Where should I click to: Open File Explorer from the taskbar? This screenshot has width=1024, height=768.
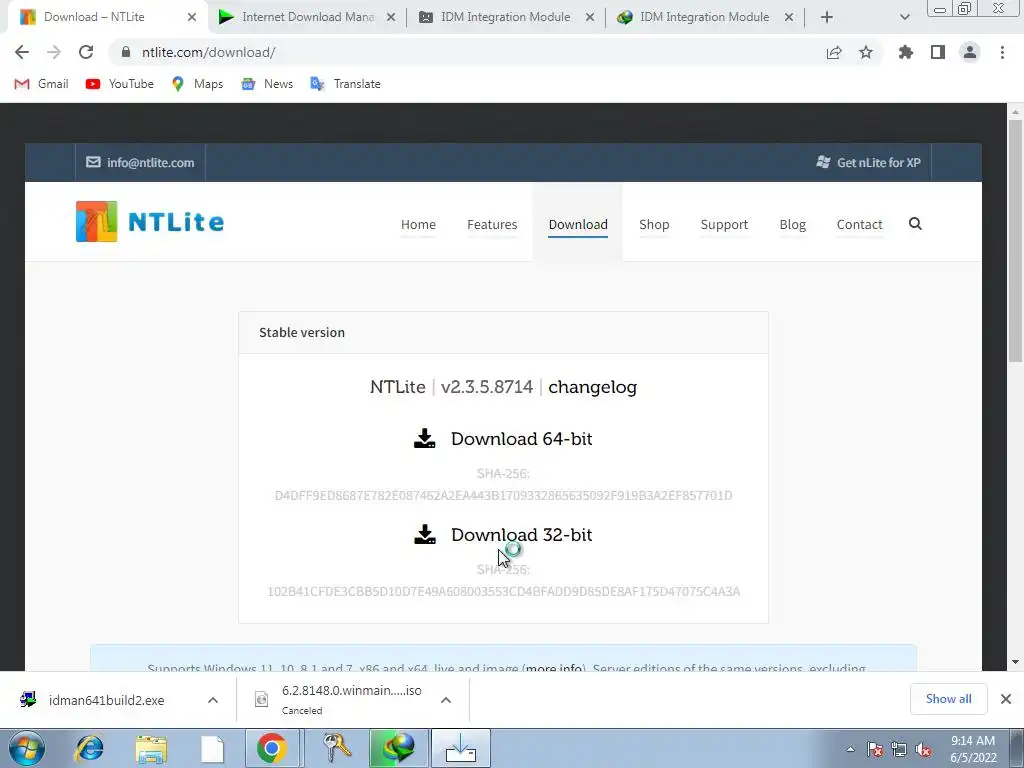point(151,748)
